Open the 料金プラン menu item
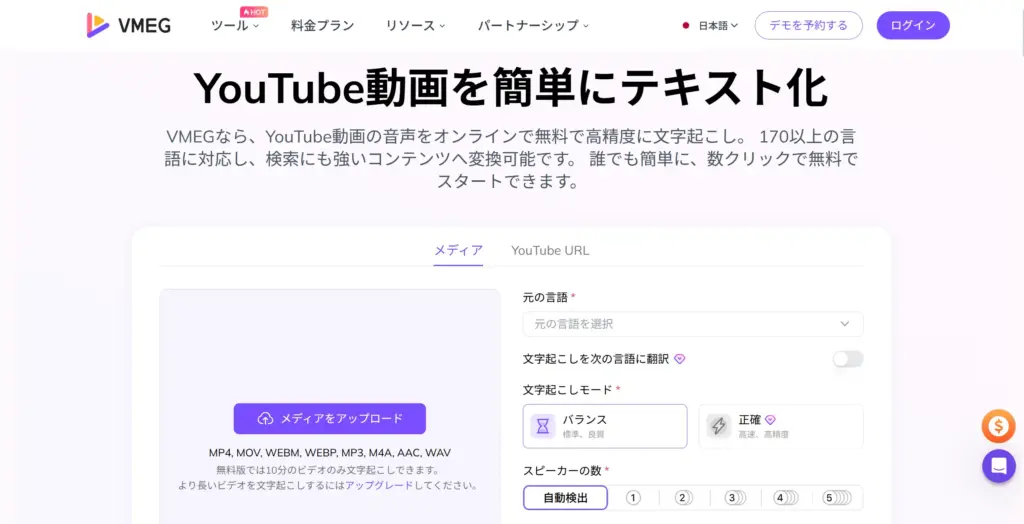 pos(322,26)
